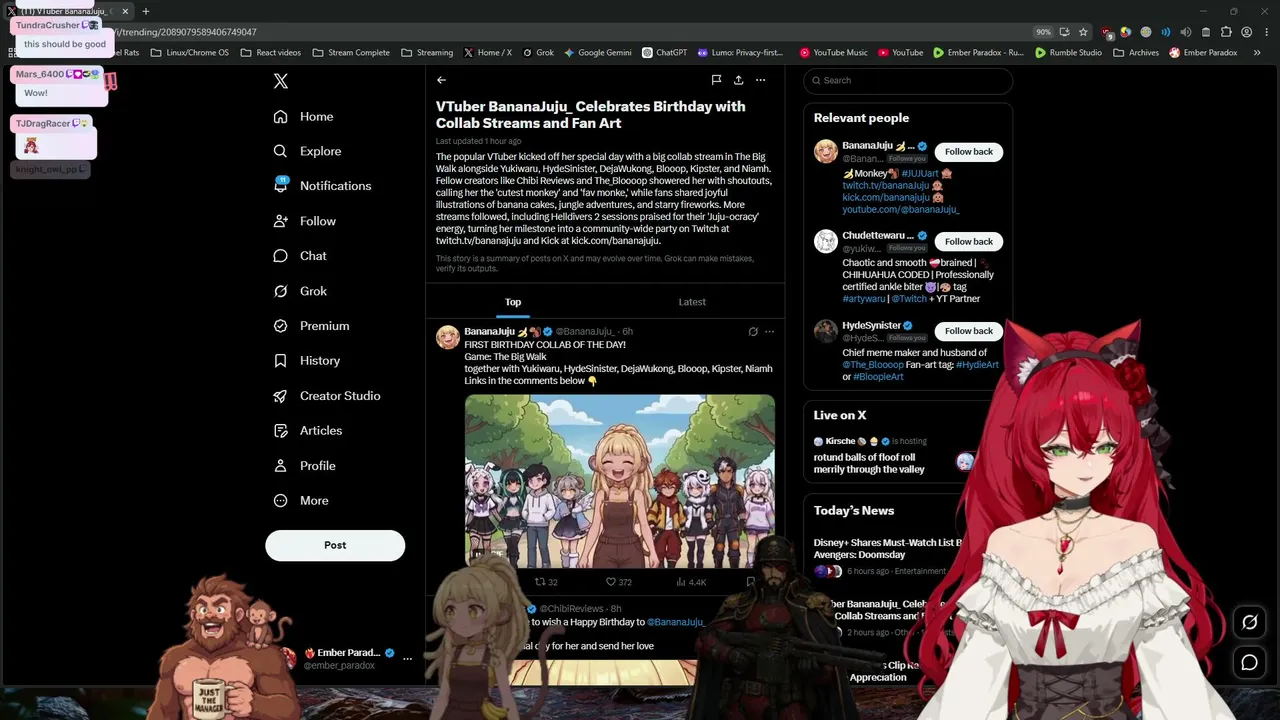The height and width of the screenshot is (720, 1280).
Task: Open the BananaJuju post's three-dot menu
Action: [x=769, y=332]
